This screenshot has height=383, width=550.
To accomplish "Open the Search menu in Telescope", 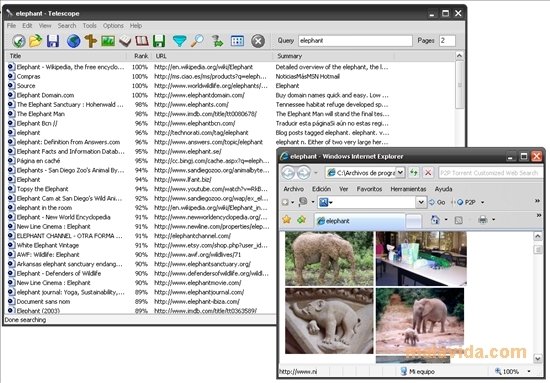I will (x=67, y=26).
